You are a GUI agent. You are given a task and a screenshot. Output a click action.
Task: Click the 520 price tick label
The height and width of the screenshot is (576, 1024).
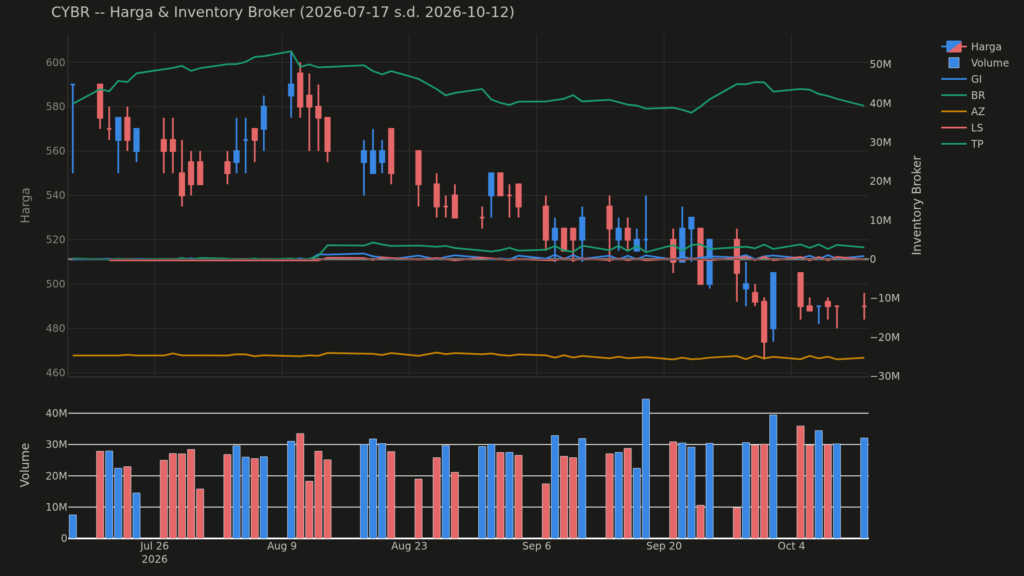(56, 240)
